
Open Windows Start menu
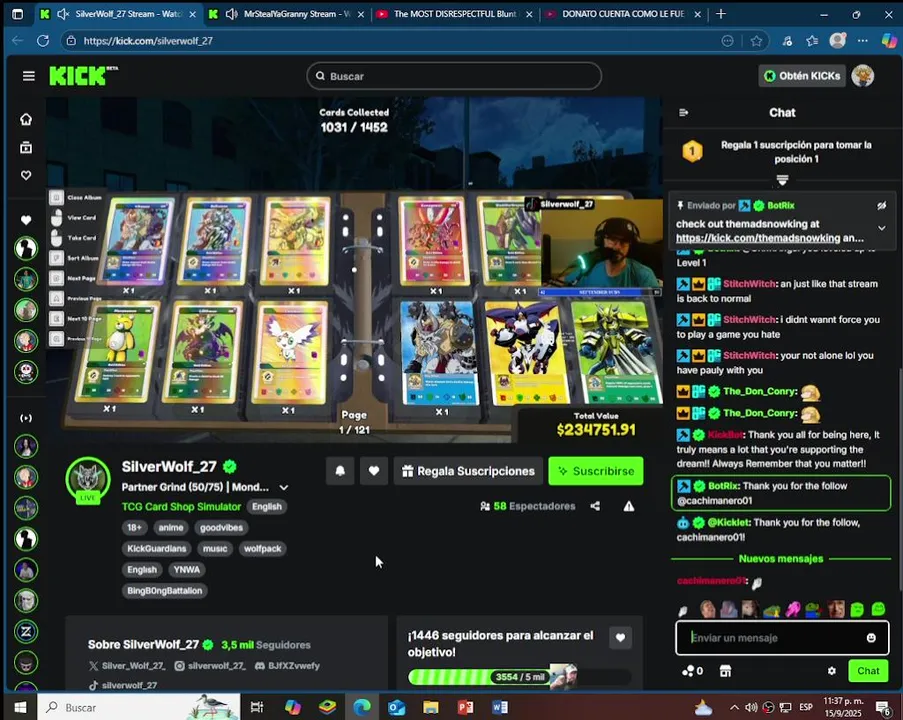[20, 707]
